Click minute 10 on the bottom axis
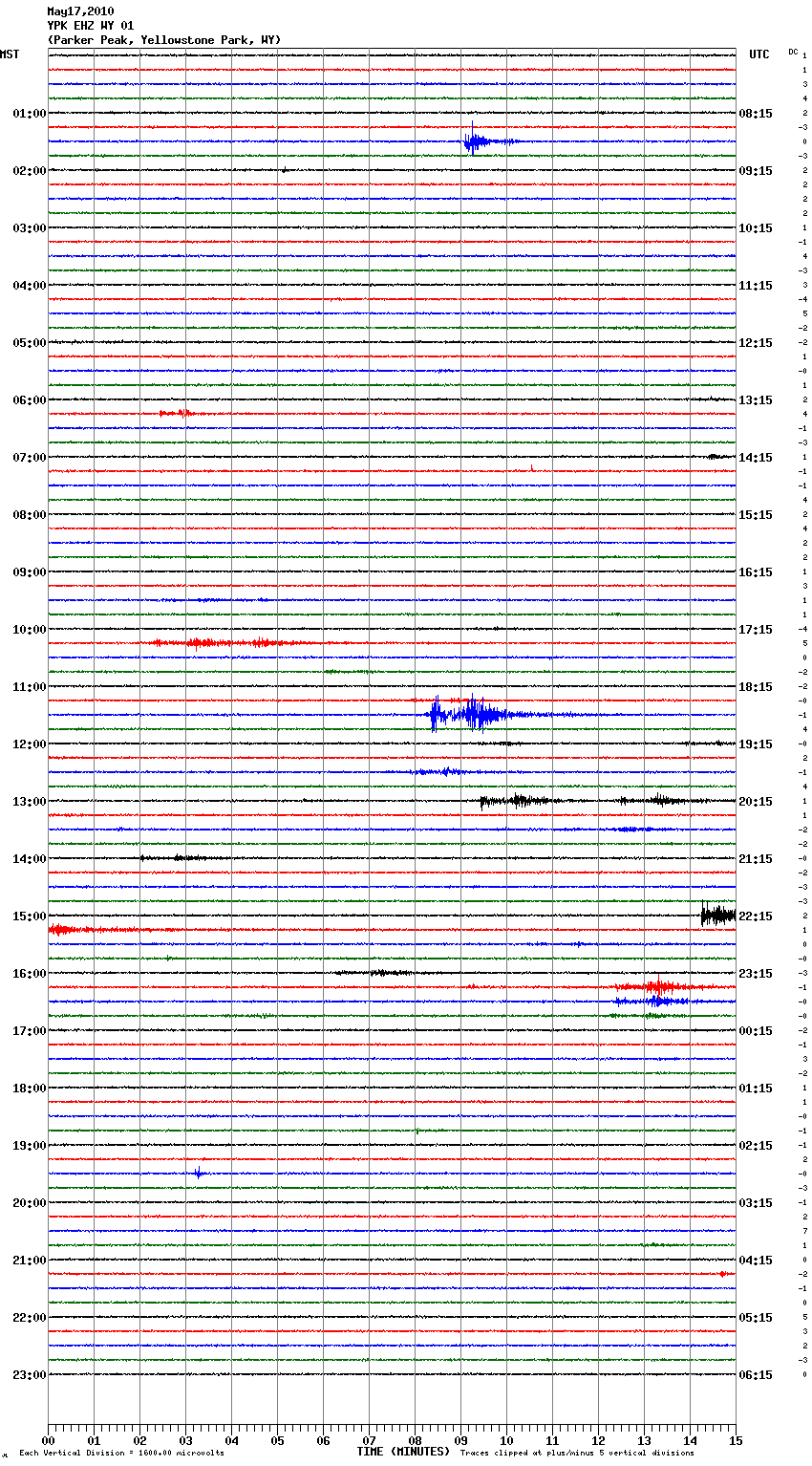 (506, 1440)
